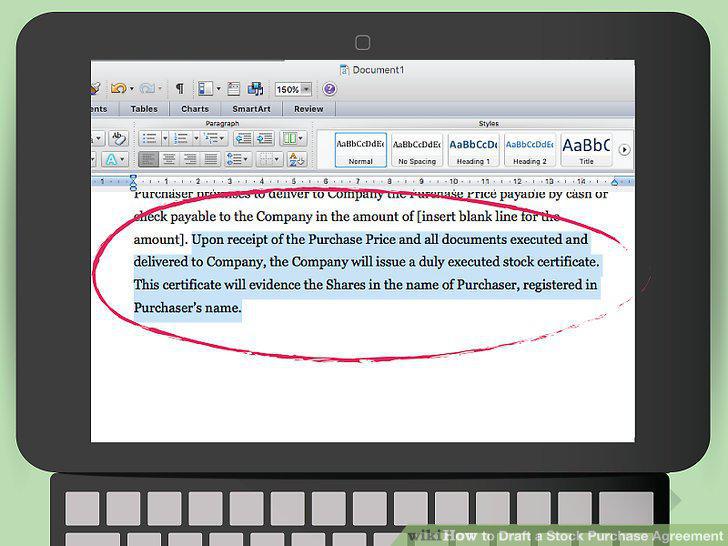Apply the Heading 1 style
The width and height of the screenshot is (728, 546).
click(473, 150)
